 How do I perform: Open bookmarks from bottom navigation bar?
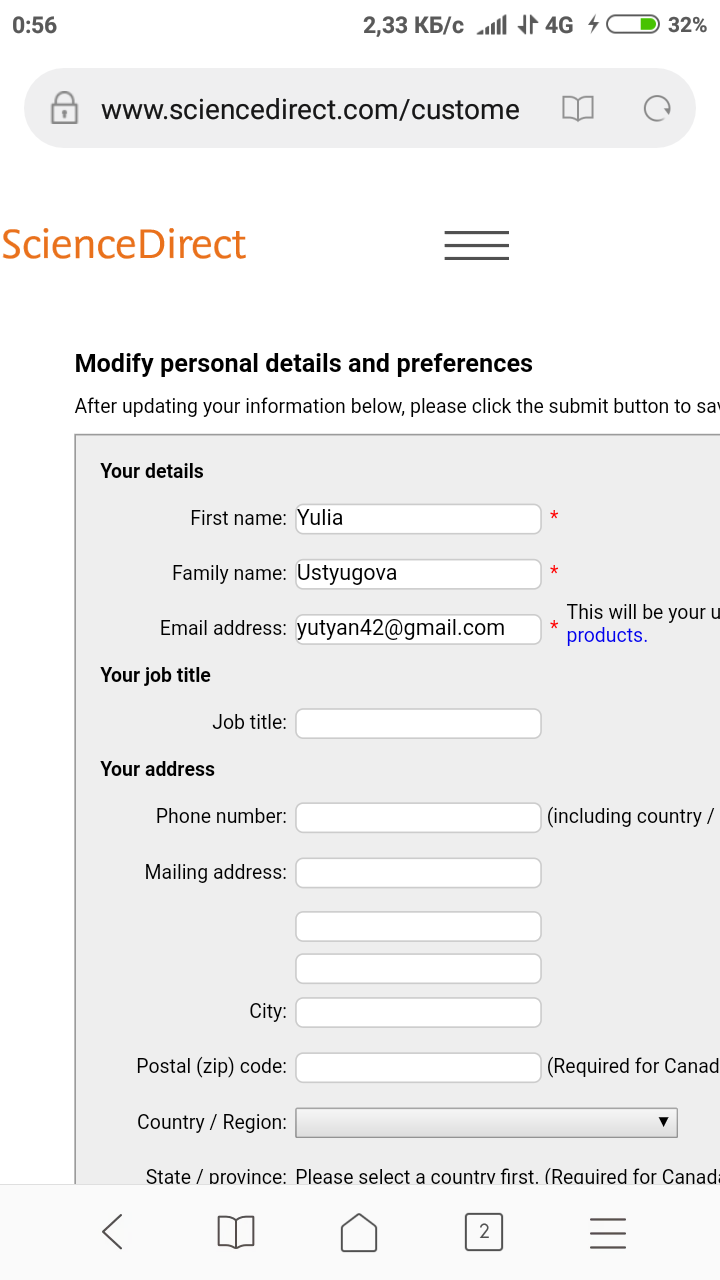[x=236, y=1232]
